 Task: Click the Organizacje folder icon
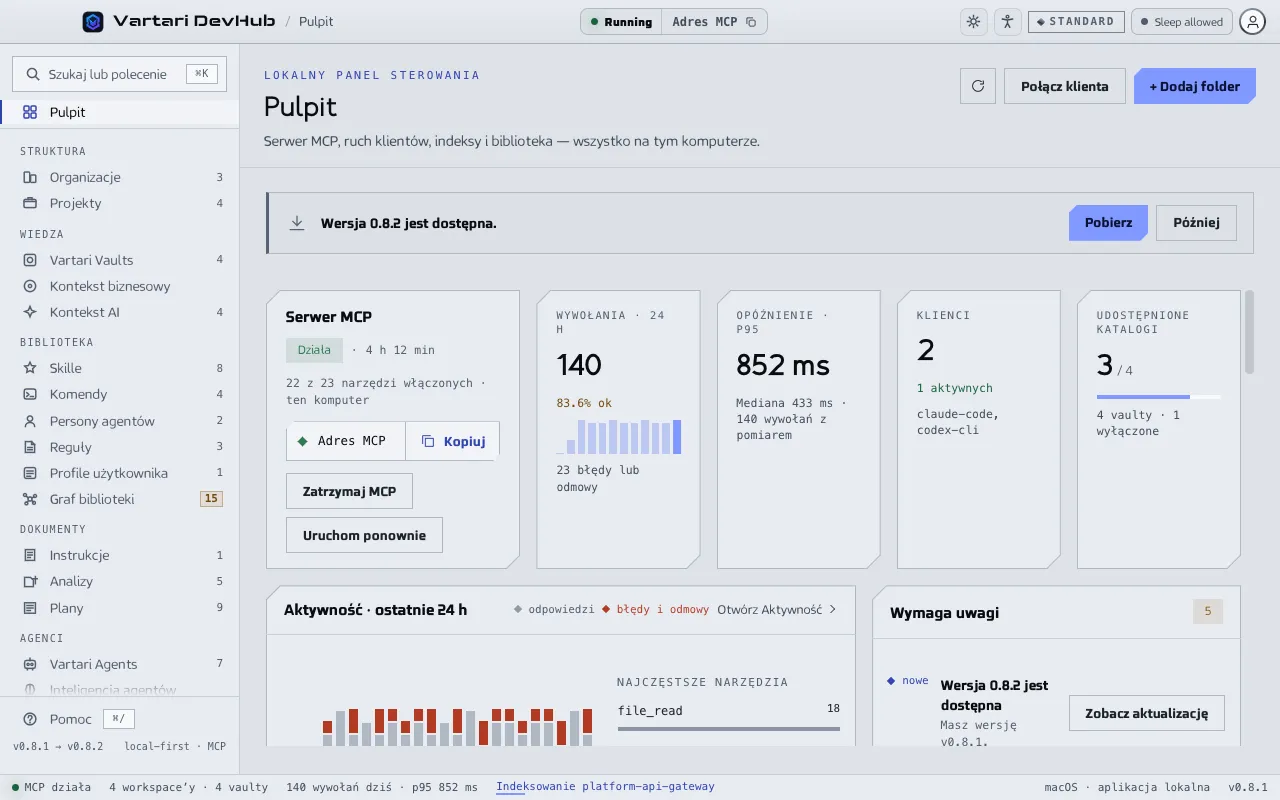[30, 177]
